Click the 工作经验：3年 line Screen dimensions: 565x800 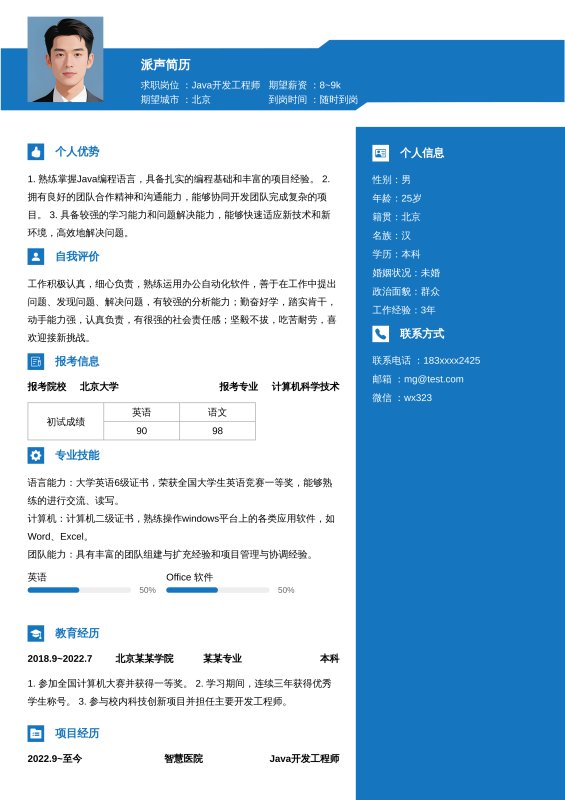point(404,310)
